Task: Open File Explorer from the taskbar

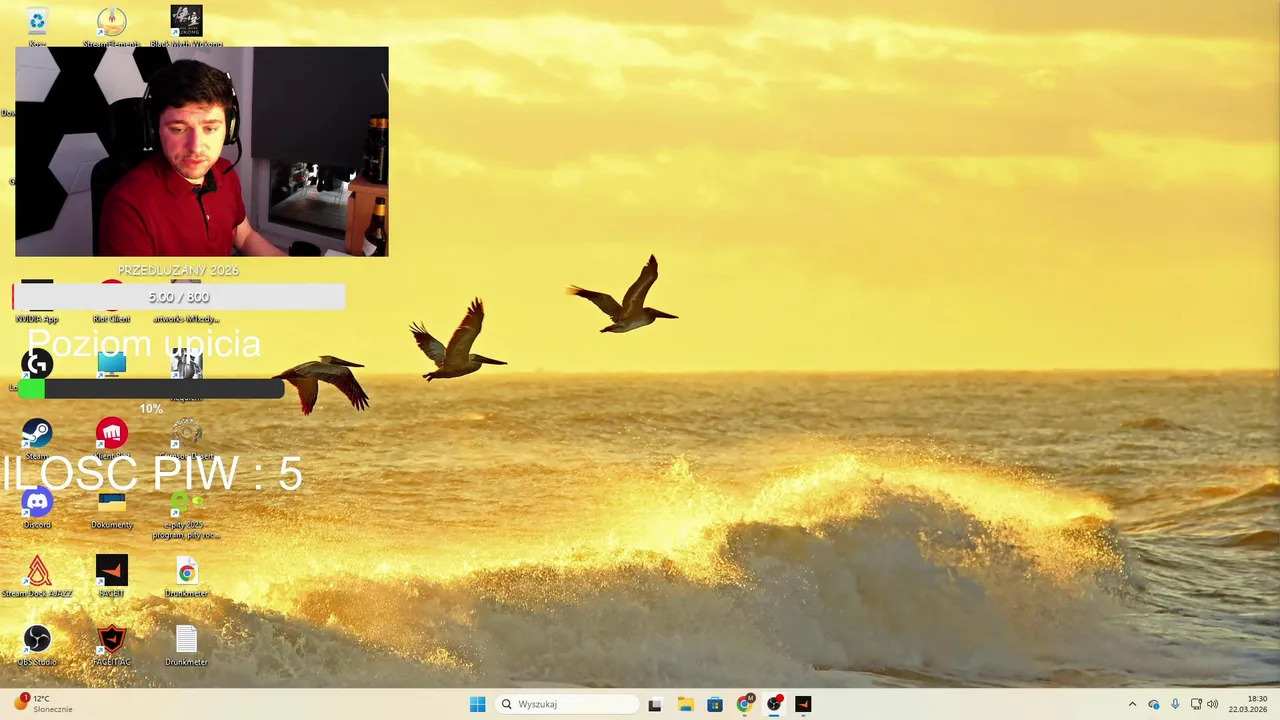Action: click(685, 704)
